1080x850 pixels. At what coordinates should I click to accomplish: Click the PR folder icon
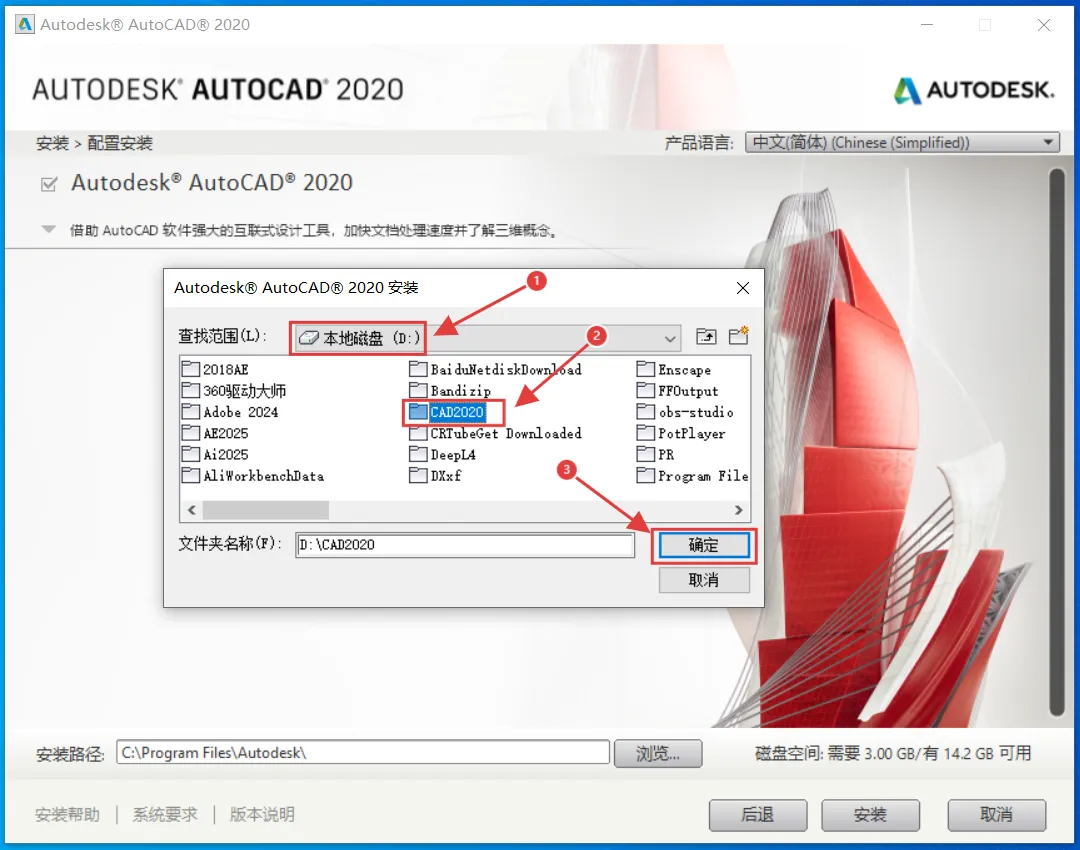[x=645, y=455]
